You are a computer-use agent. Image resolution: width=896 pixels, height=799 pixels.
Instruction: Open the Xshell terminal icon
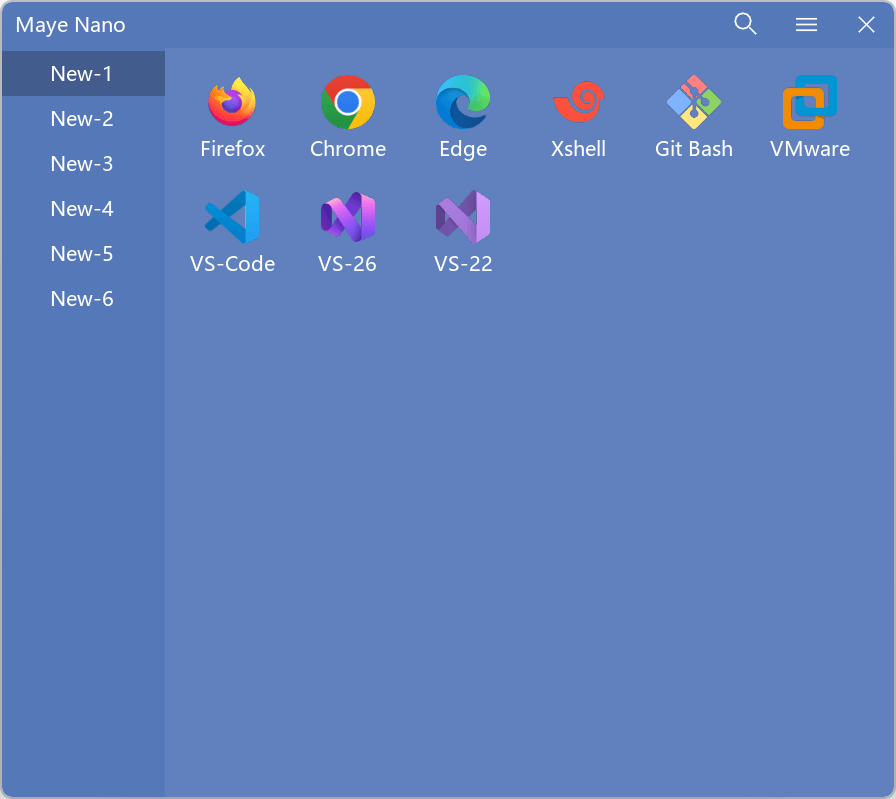click(x=578, y=102)
